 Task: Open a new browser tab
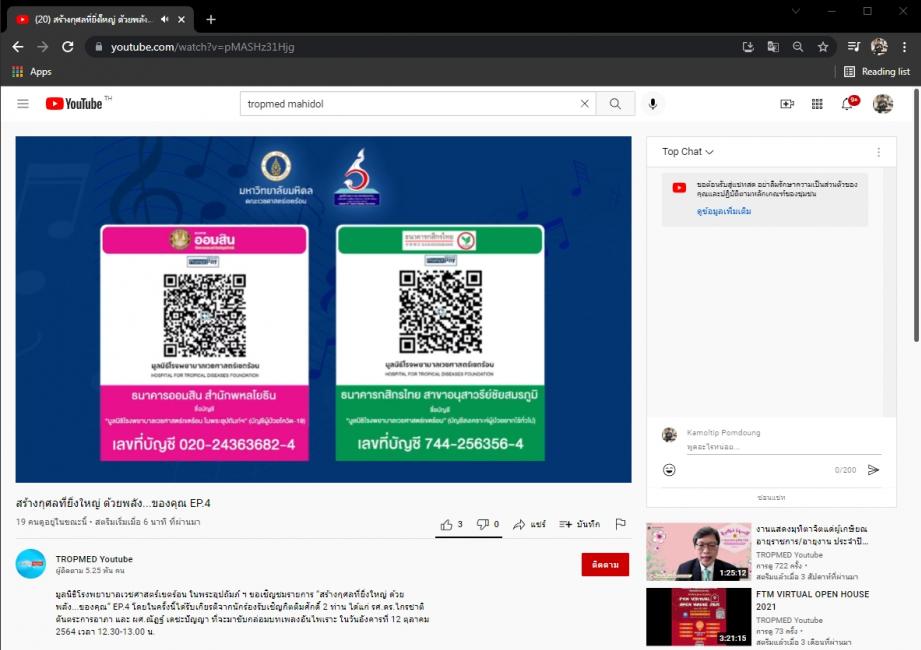coord(211,19)
